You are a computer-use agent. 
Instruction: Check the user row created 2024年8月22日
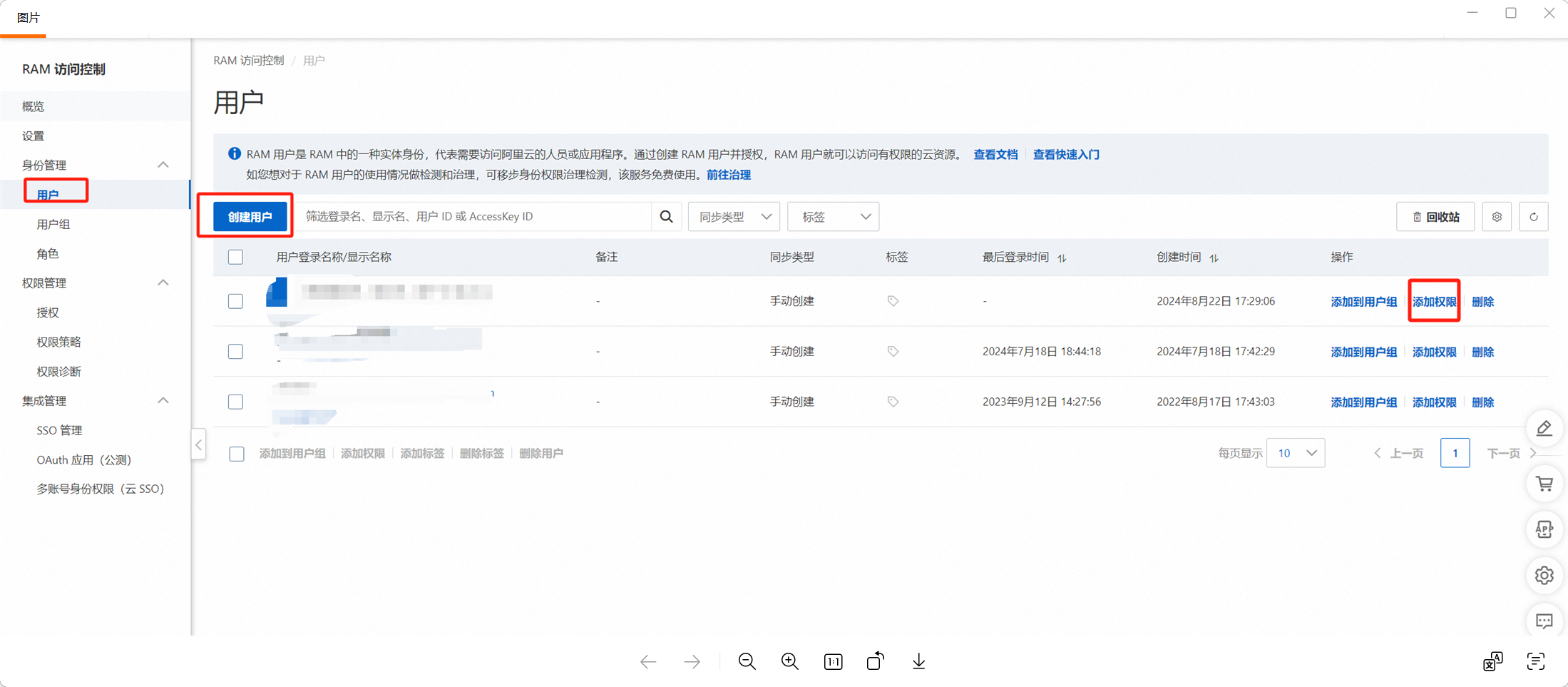click(x=235, y=301)
